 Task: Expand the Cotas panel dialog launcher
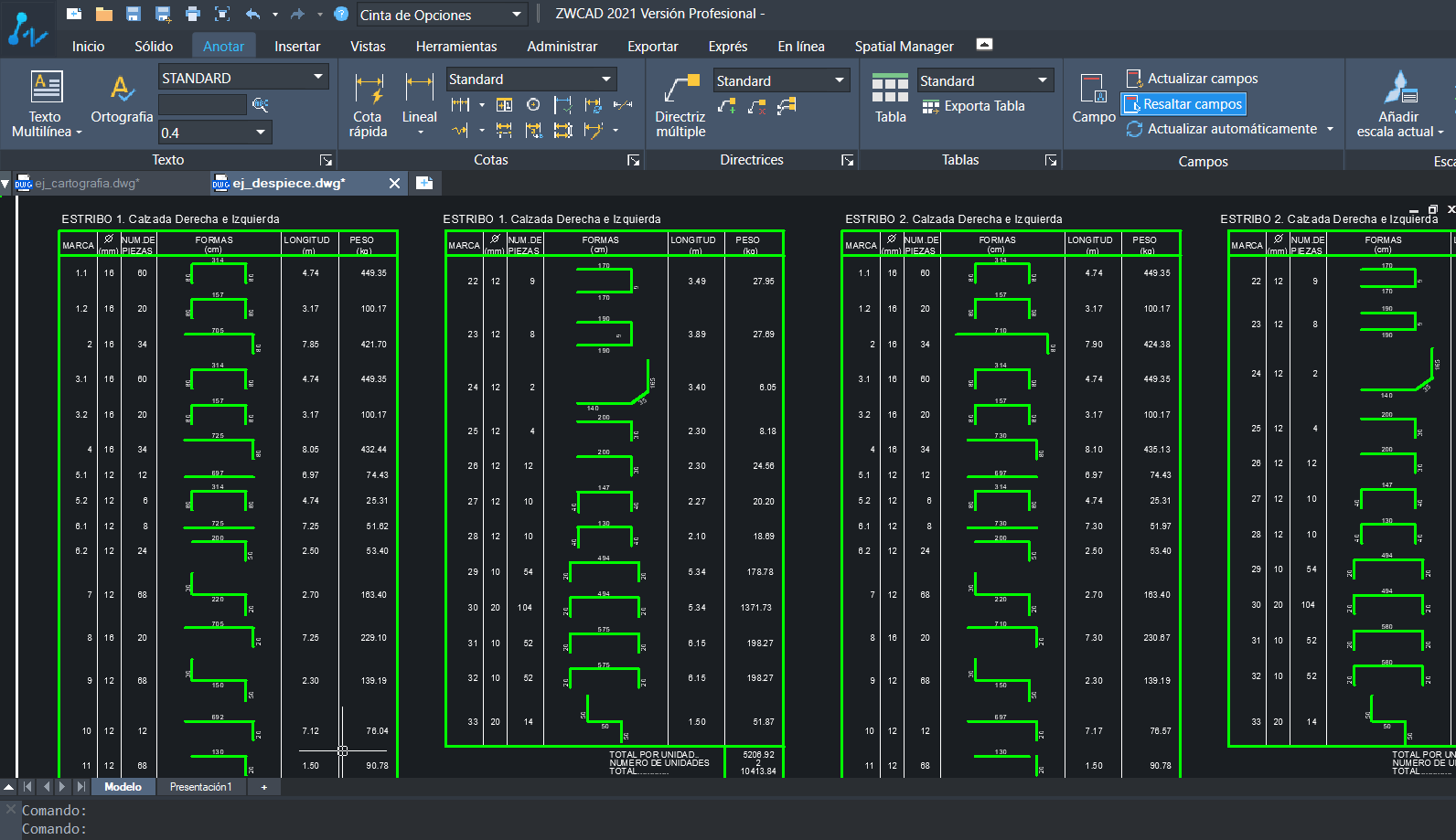633,160
